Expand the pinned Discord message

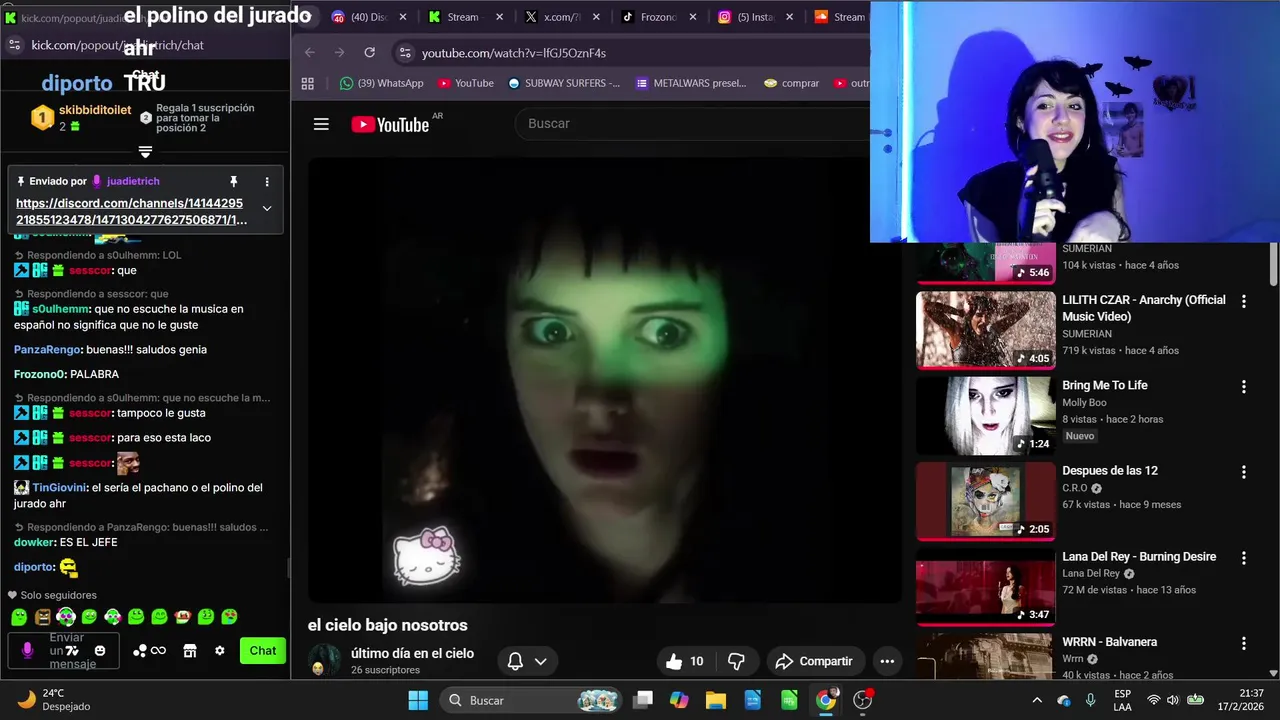267,208
